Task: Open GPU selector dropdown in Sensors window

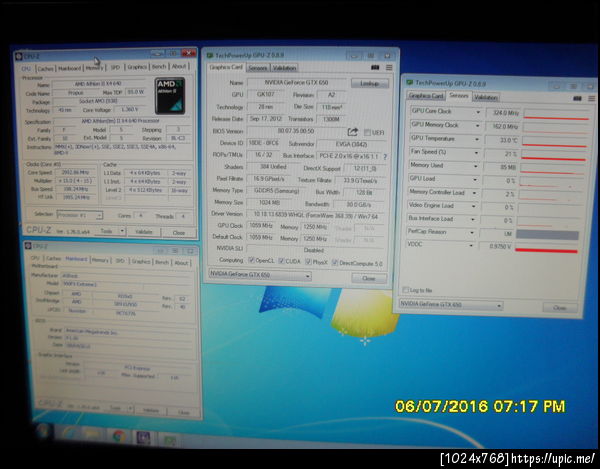Action: (x=499, y=306)
